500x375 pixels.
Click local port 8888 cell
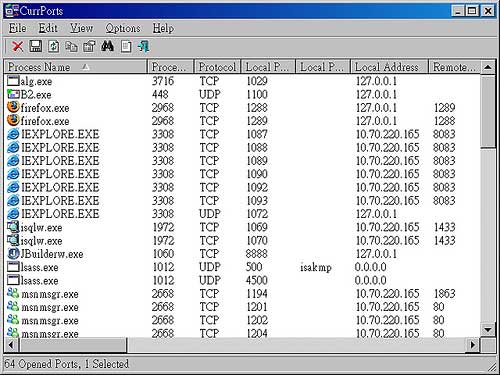pos(256,254)
